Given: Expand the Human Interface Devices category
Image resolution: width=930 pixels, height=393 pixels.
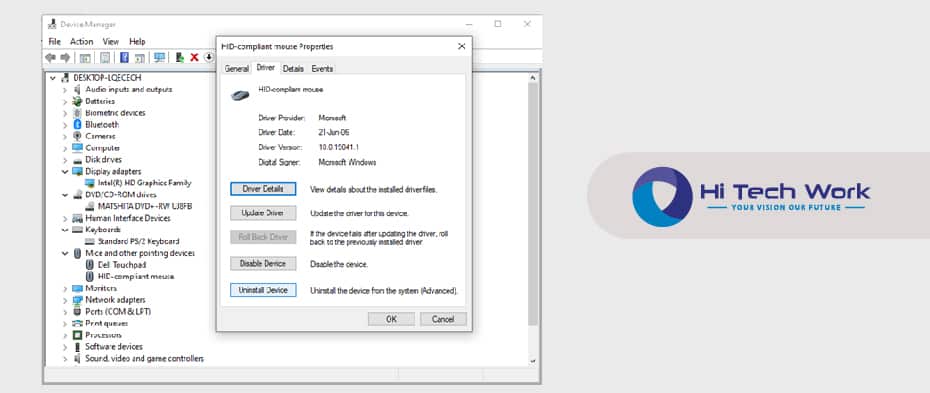Looking at the screenshot, I should click(x=65, y=218).
